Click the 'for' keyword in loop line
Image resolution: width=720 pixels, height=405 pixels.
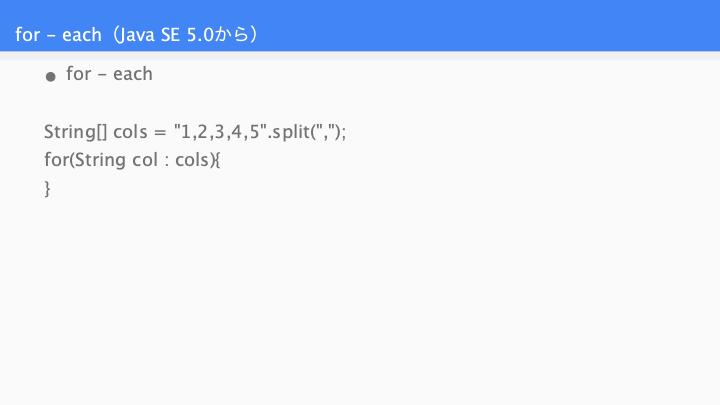[x=56, y=160]
